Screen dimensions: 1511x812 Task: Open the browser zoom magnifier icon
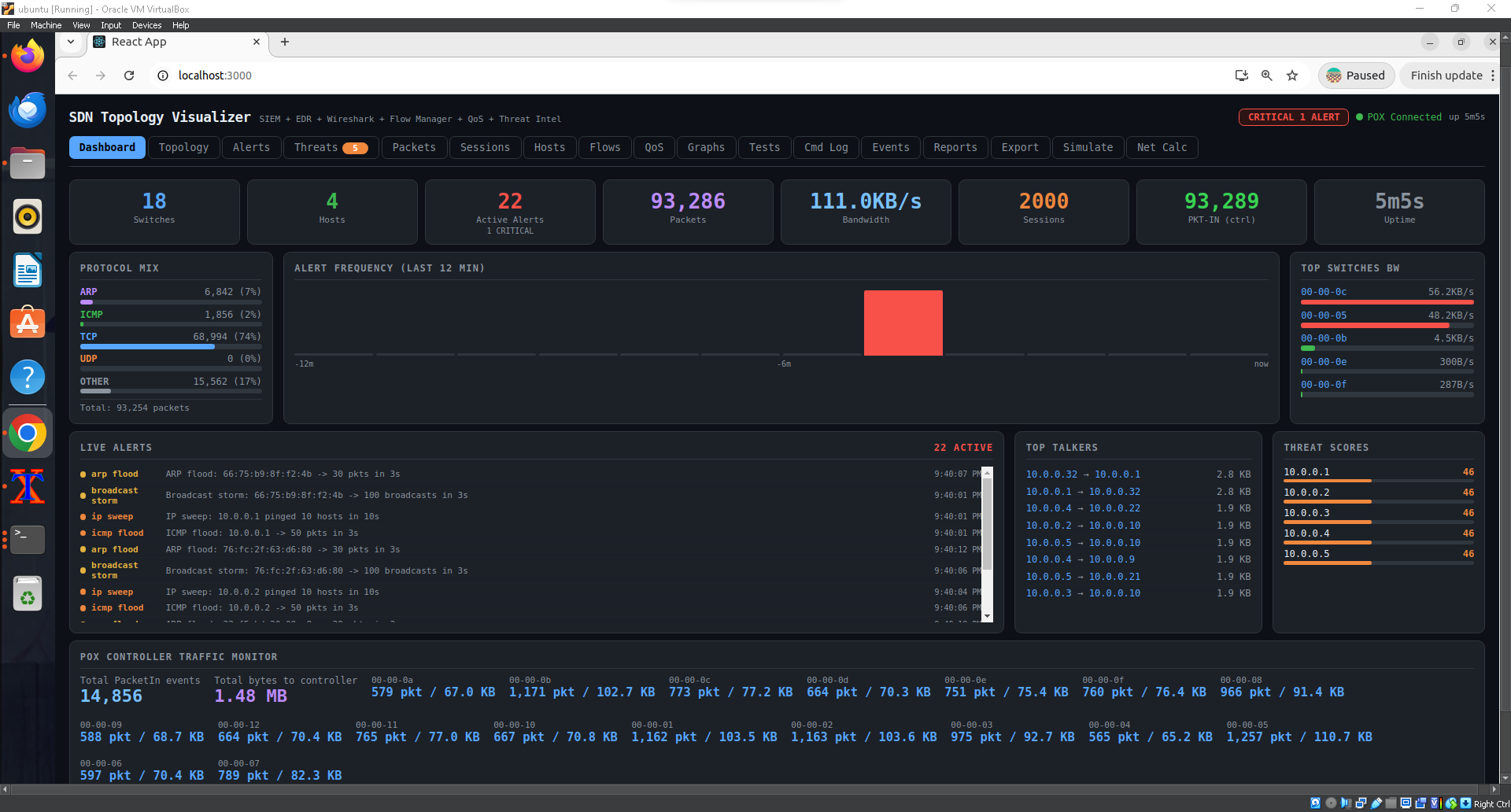(1267, 76)
